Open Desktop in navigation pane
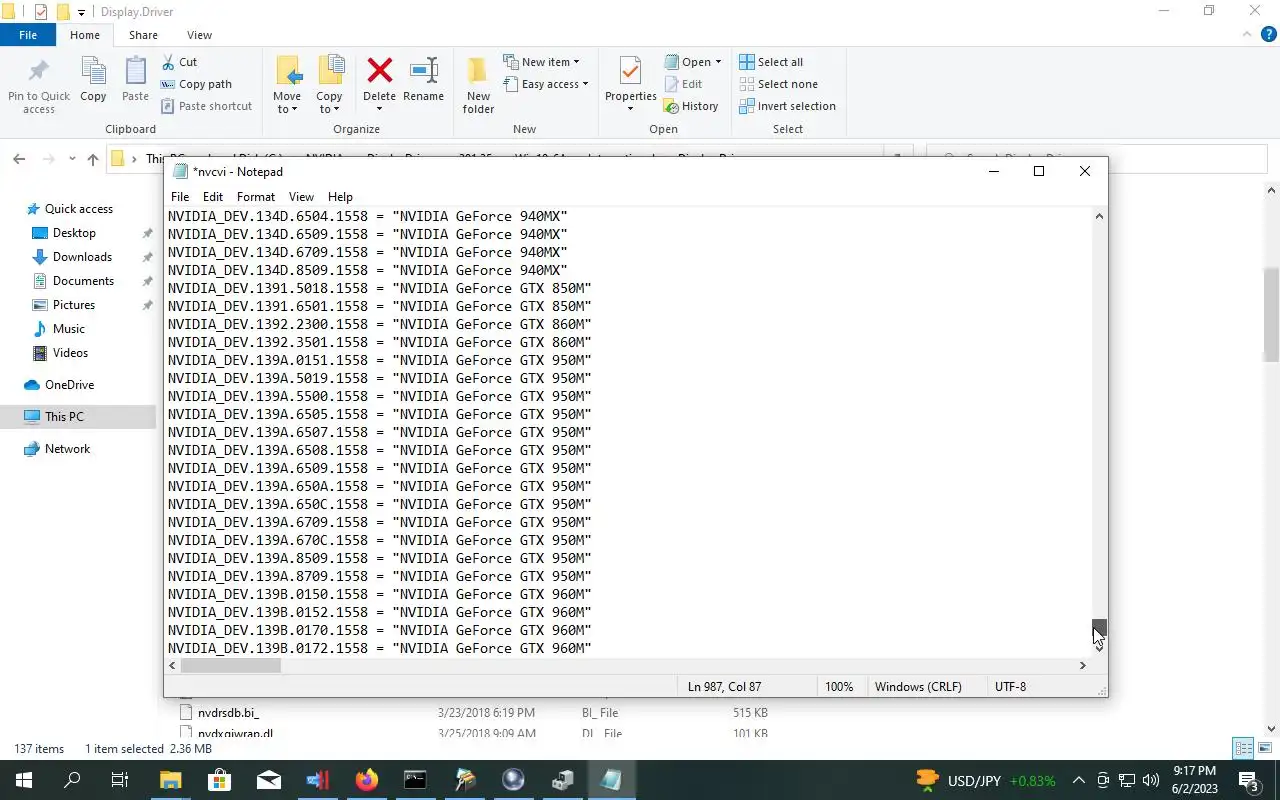 point(74,233)
